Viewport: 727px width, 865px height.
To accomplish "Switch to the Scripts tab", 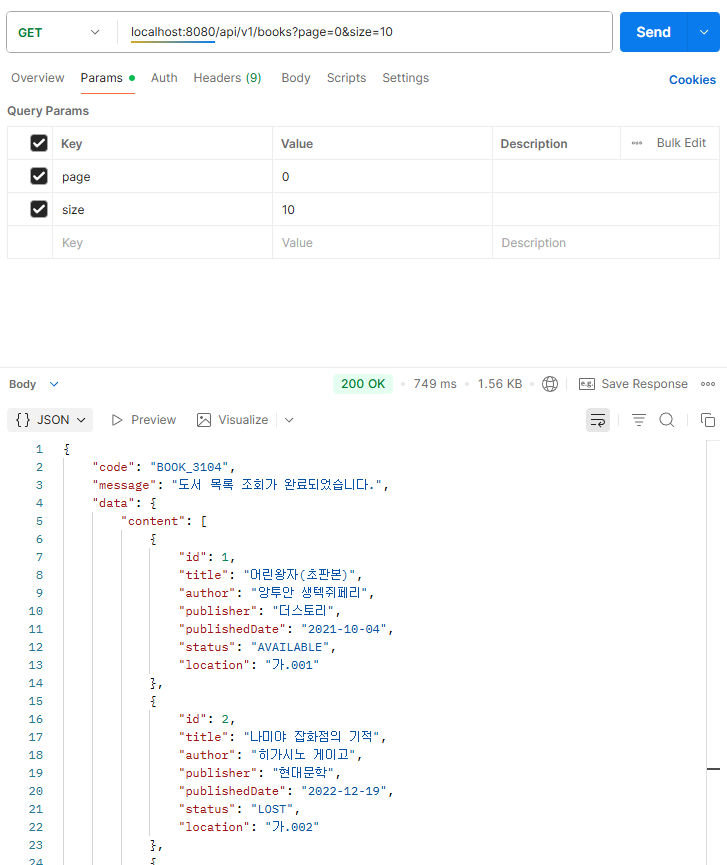I will [x=346, y=78].
